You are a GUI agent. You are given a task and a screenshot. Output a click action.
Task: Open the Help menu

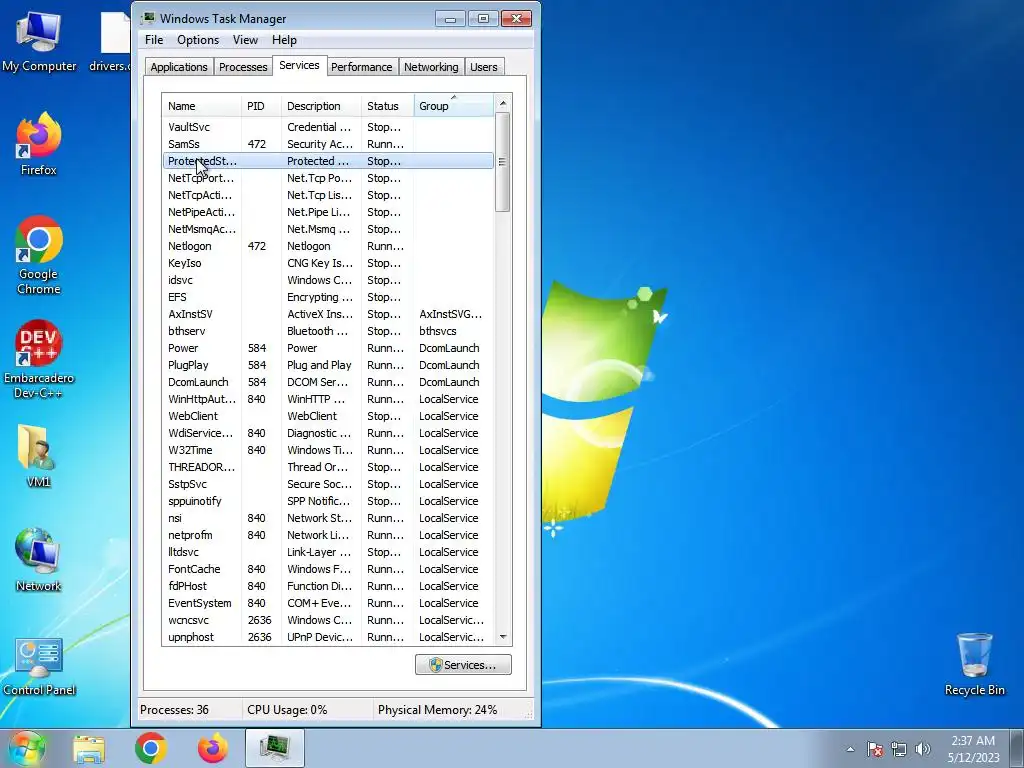284,40
